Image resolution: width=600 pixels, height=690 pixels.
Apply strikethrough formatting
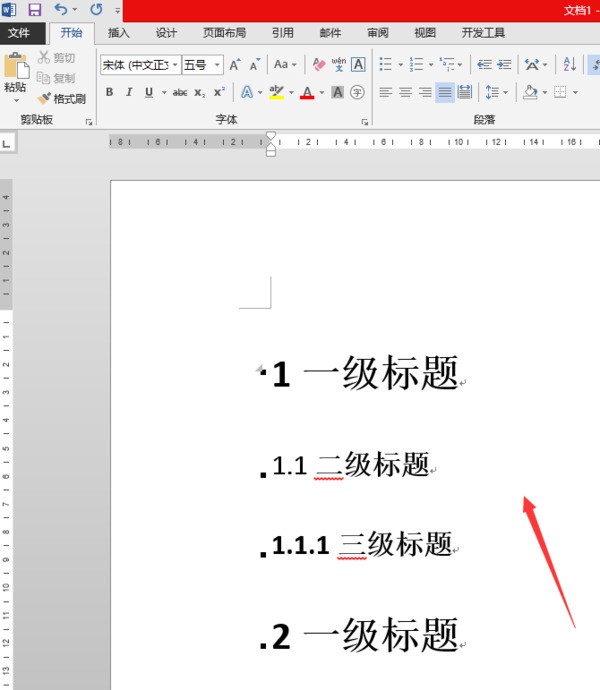[x=180, y=93]
